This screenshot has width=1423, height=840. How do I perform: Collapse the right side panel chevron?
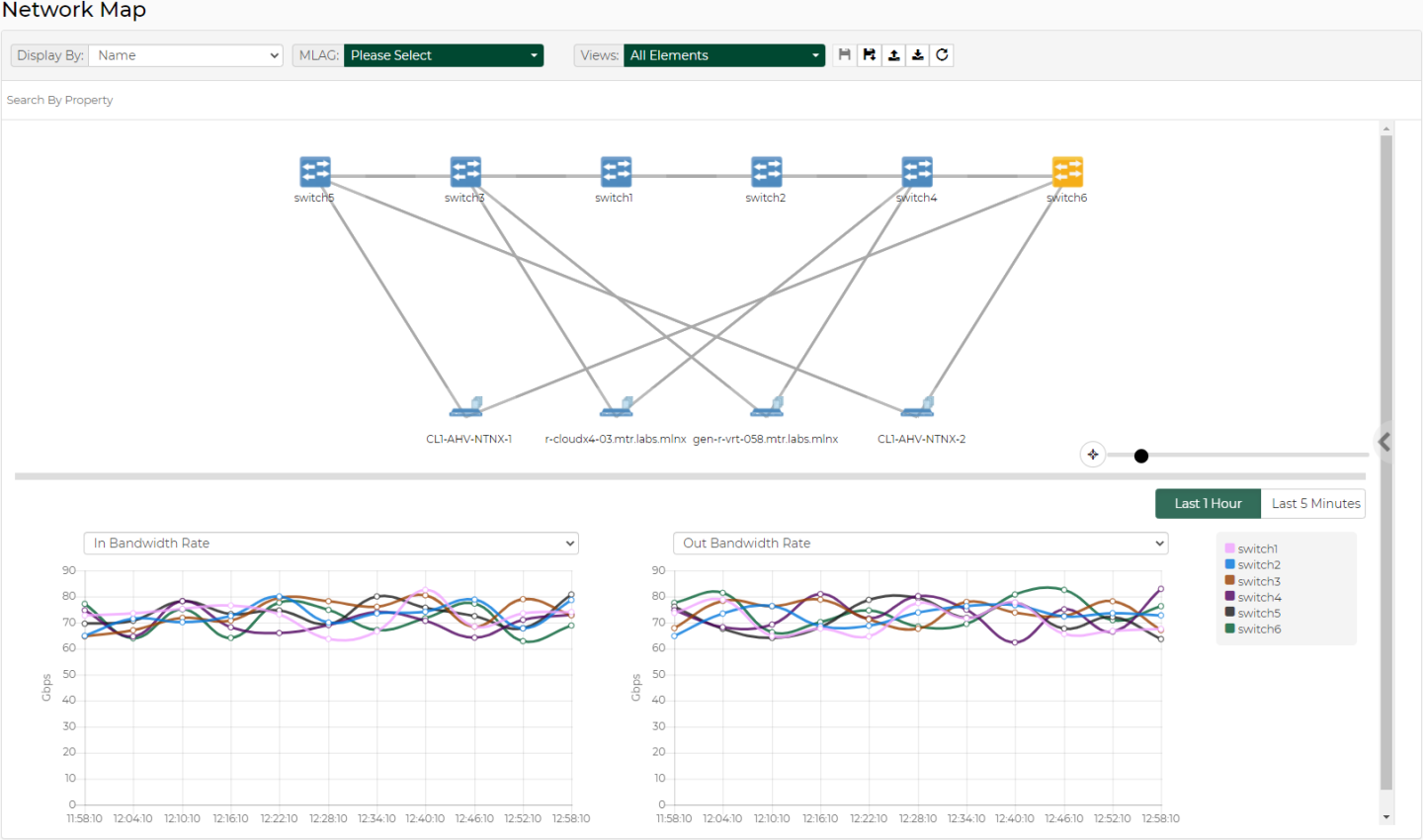click(x=1384, y=442)
